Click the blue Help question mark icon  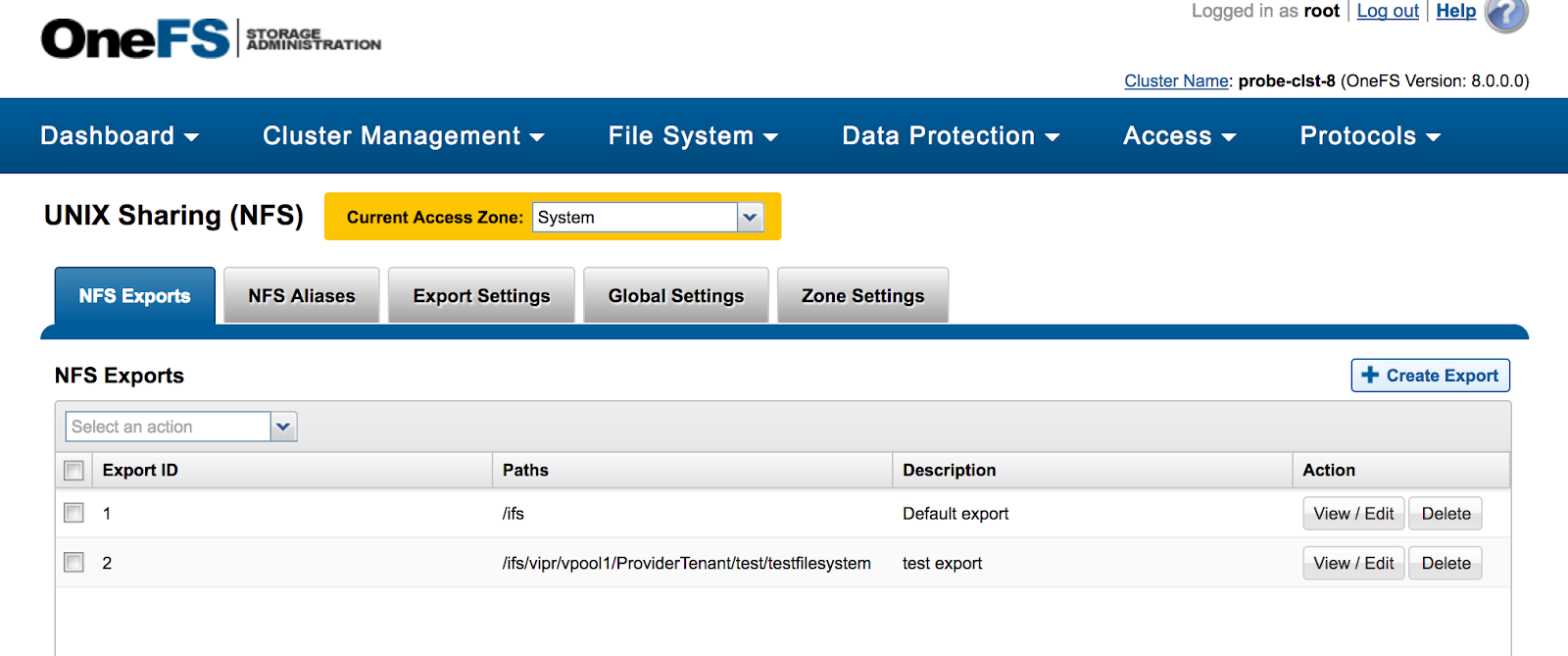1506,14
